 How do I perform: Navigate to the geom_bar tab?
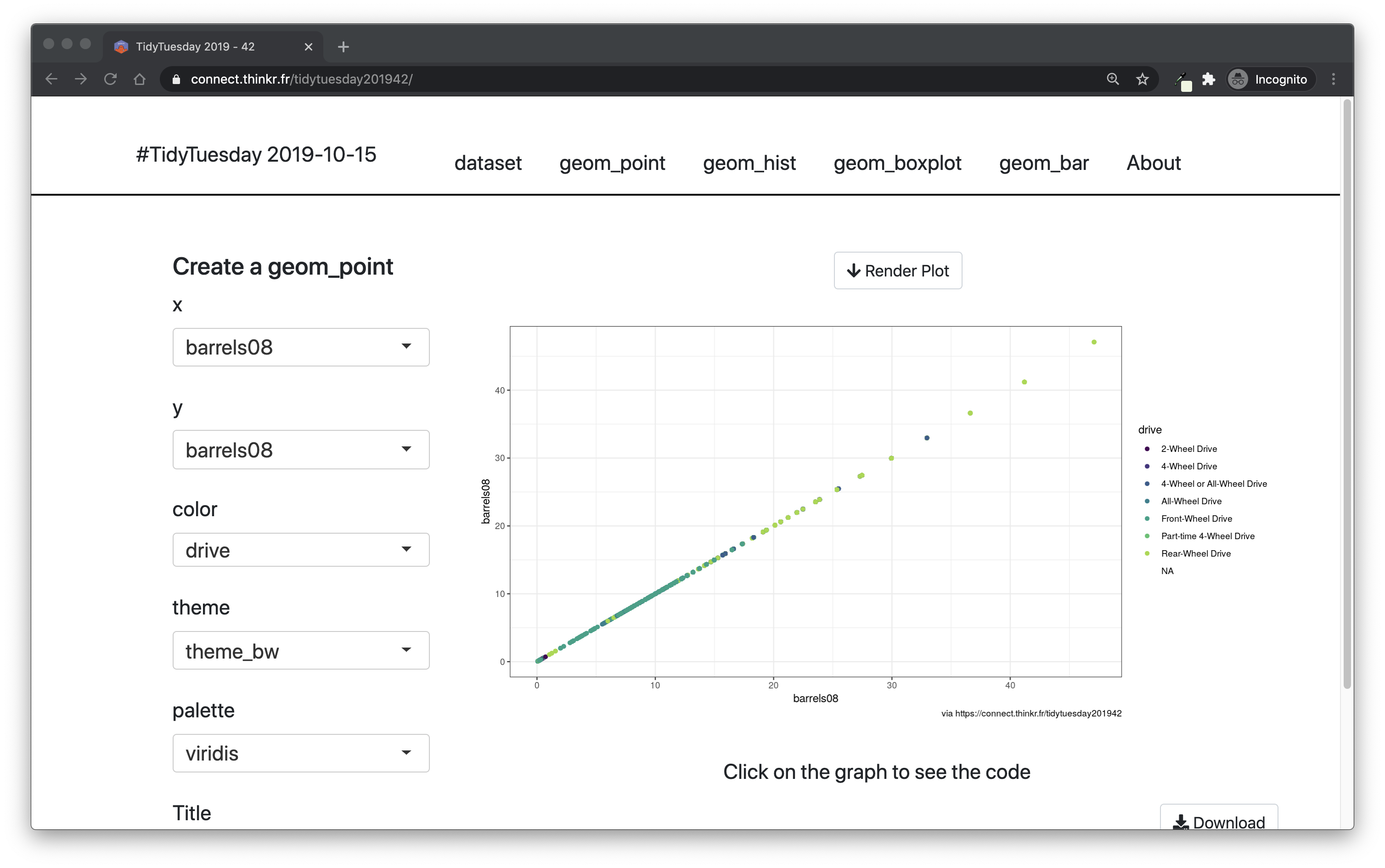pyautogui.click(x=1043, y=163)
